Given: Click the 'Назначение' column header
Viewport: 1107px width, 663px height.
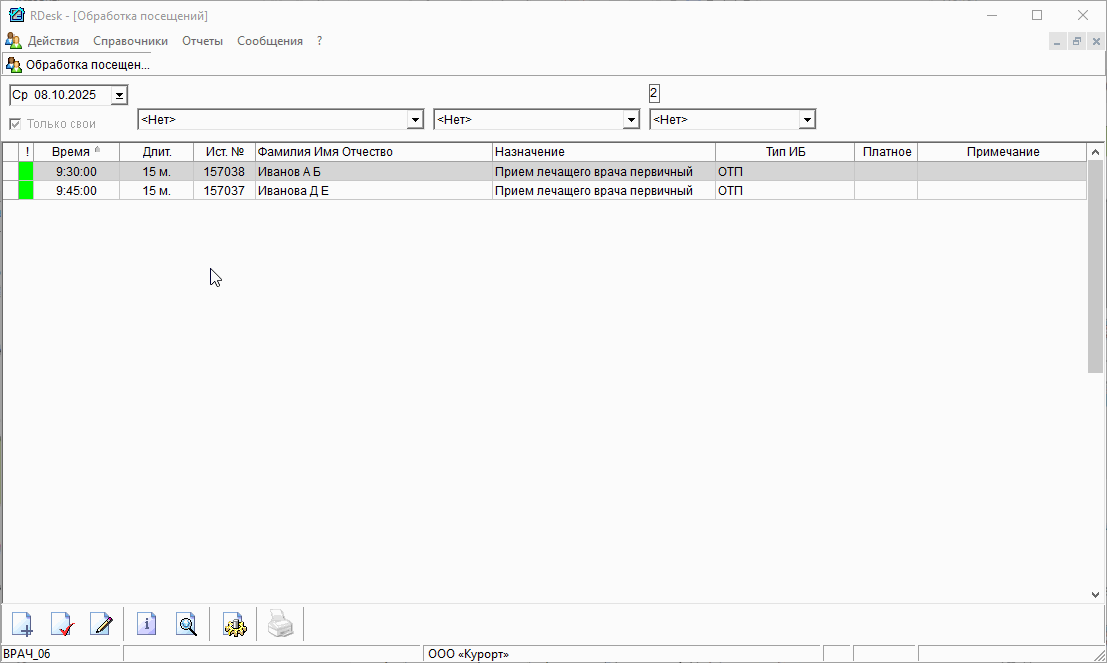Looking at the screenshot, I should (x=603, y=152).
